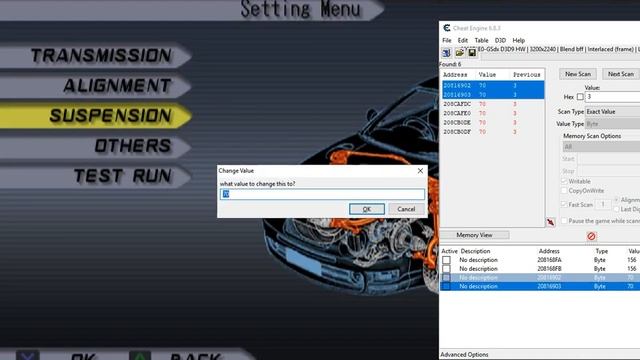Click Cancel in Change Value dialog
Viewport: 640px width, 360px height.
406,209
